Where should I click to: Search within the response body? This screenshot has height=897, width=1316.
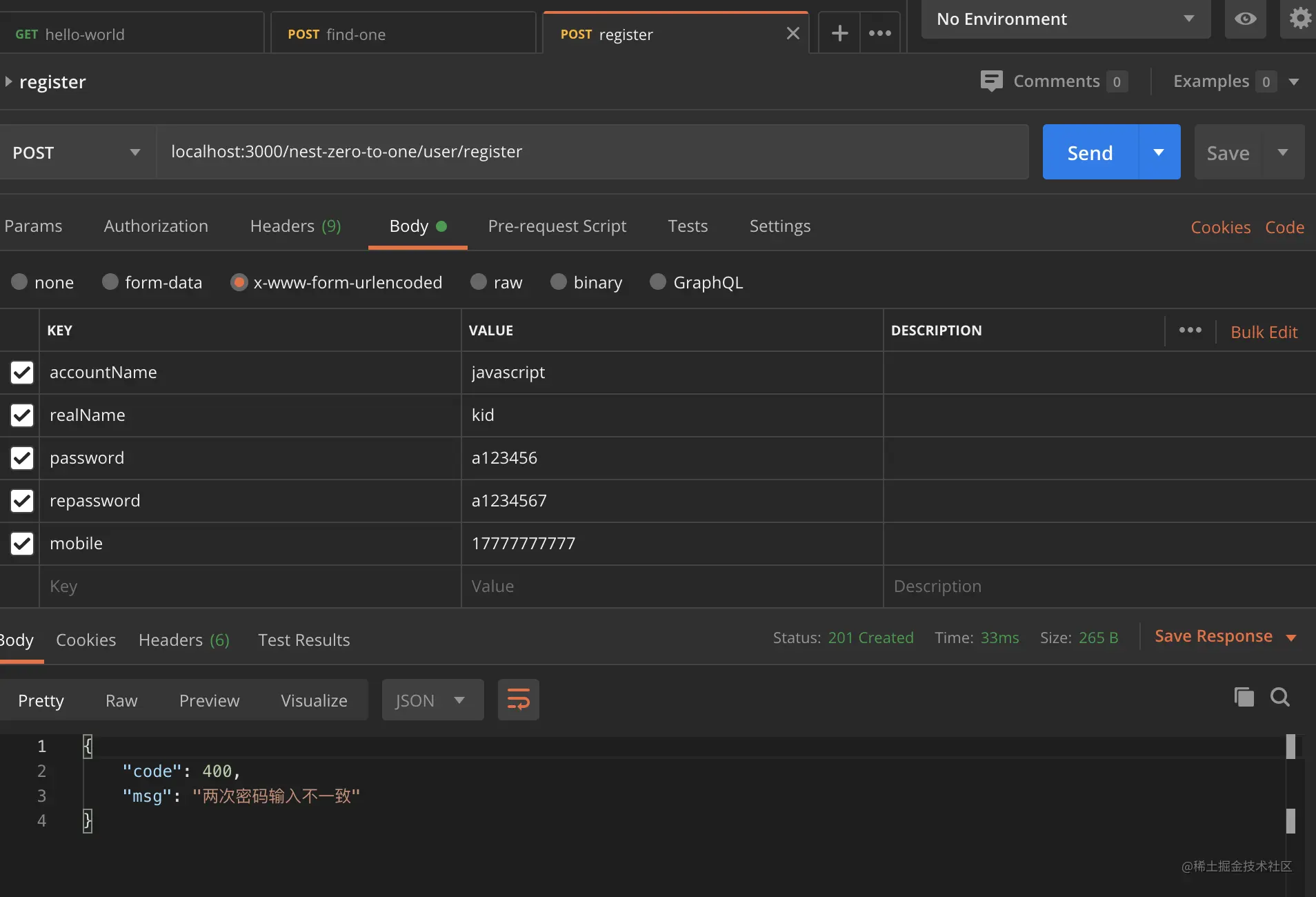tap(1280, 697)
